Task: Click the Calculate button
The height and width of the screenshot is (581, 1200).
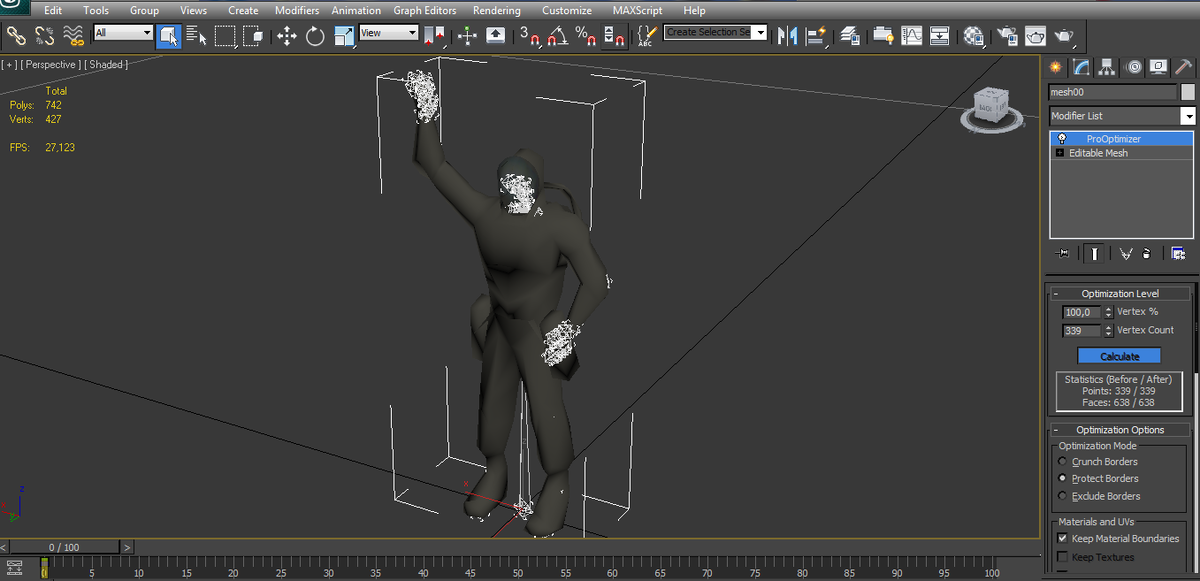Action: coord(1120,356)
